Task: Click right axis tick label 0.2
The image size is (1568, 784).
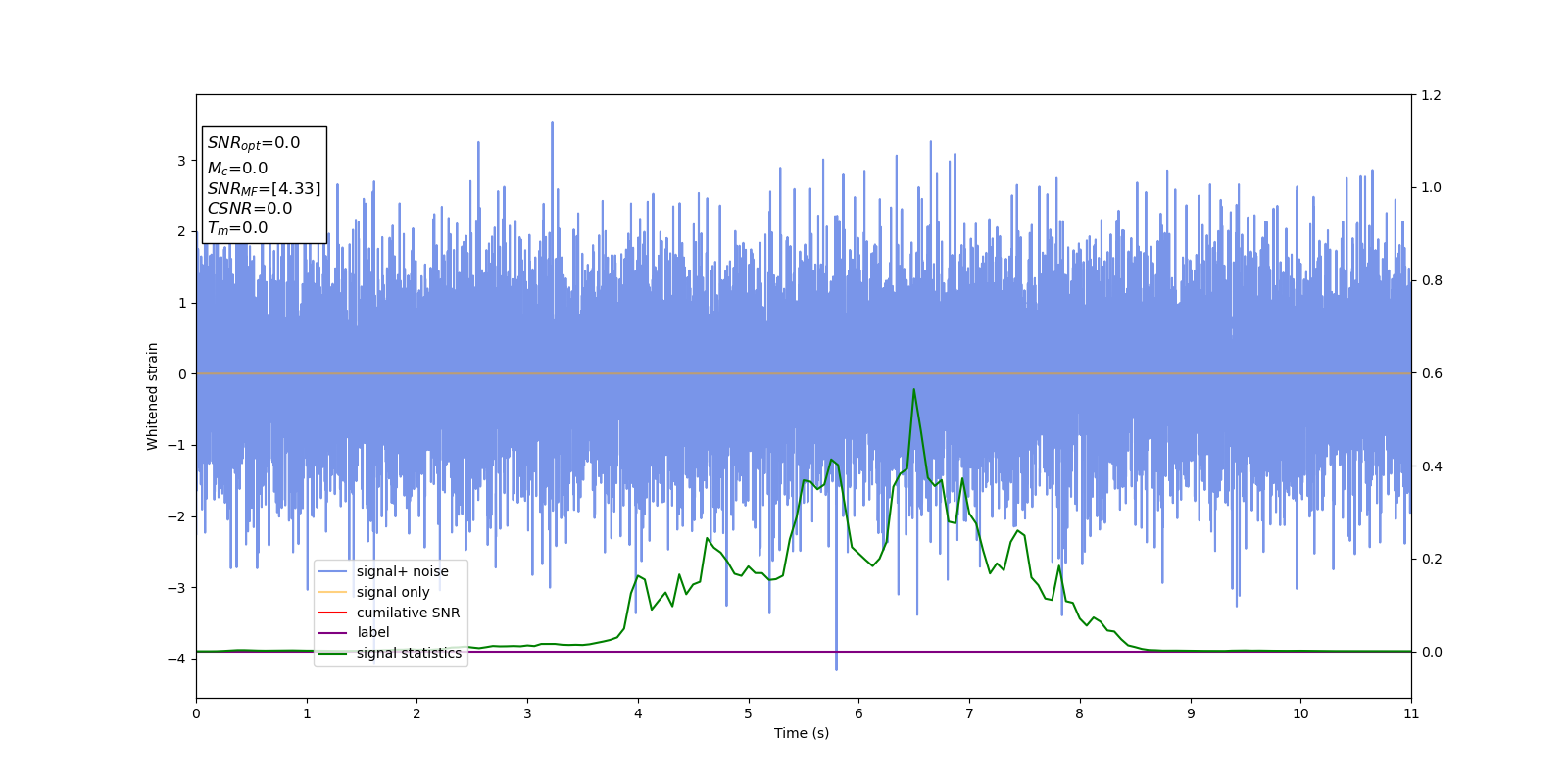Action: [1431, 559]
